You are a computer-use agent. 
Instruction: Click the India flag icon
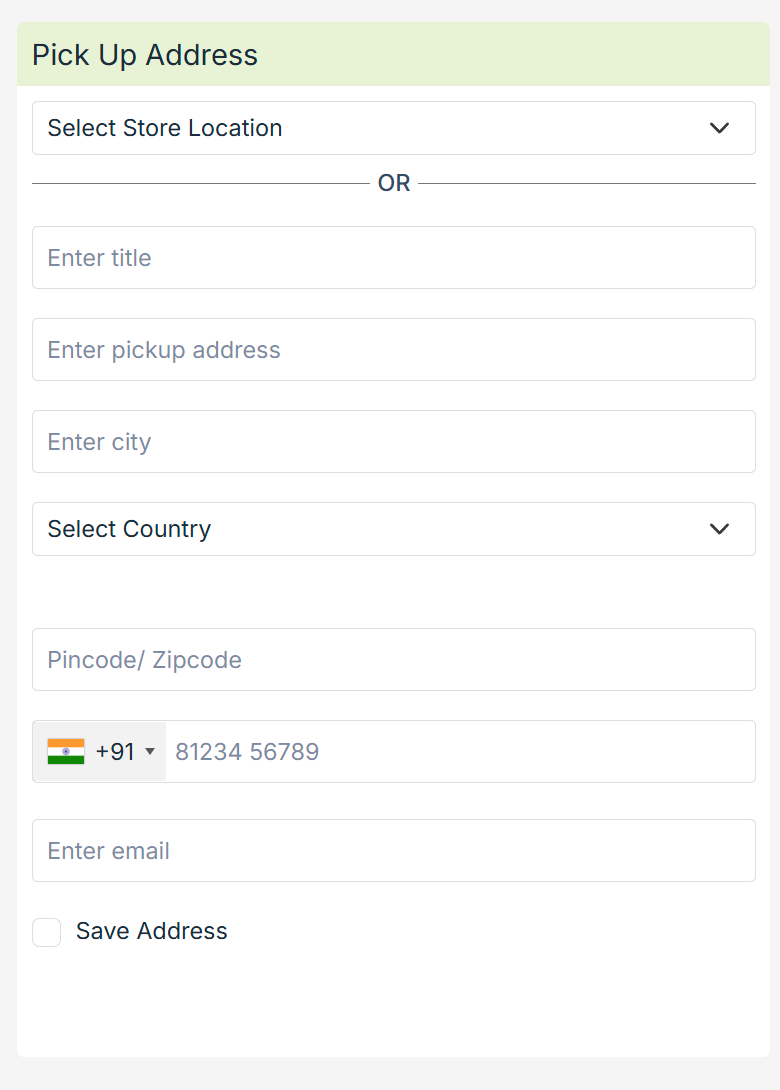(66, 752)
